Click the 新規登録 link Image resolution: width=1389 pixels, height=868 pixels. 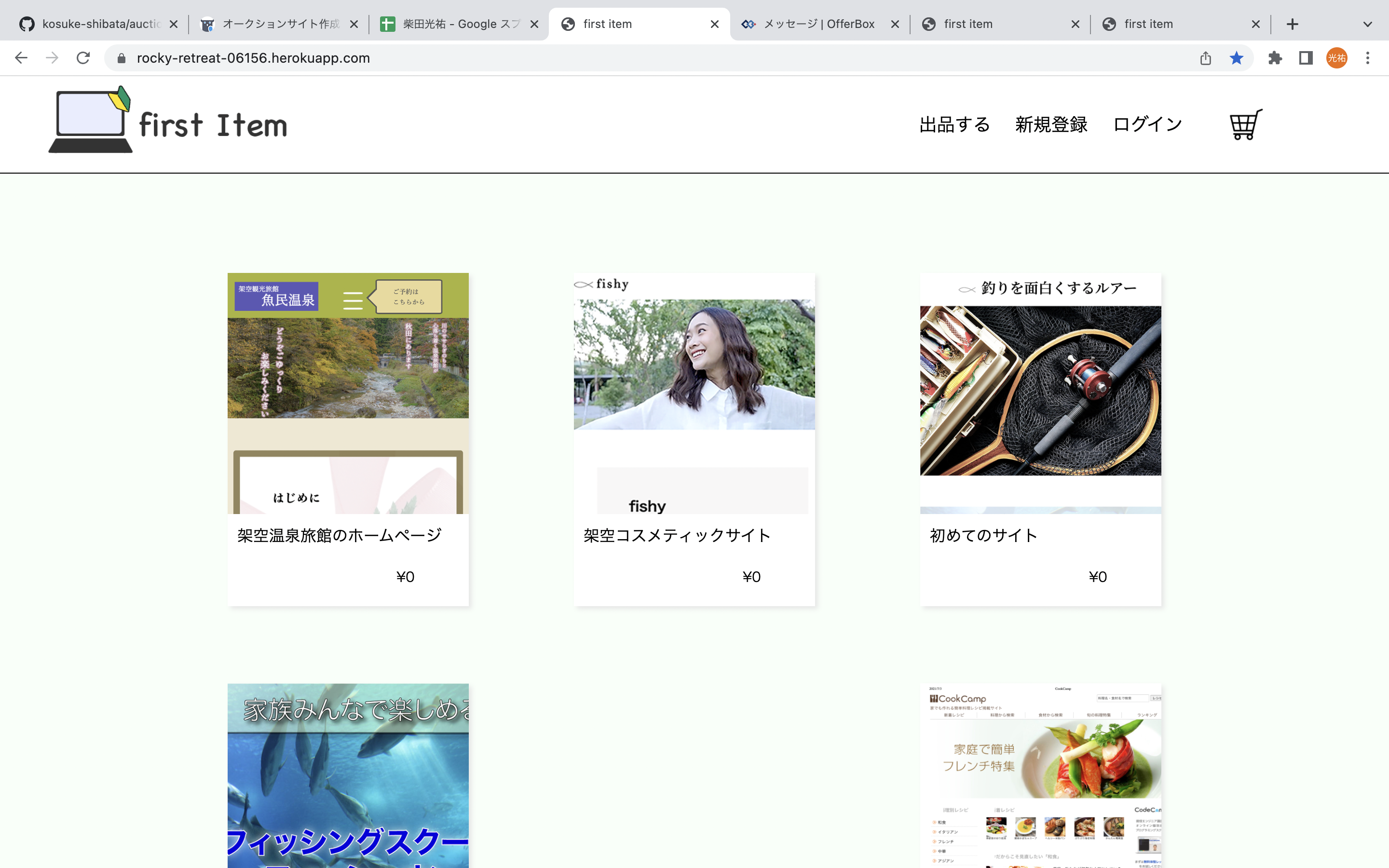pyautogui.click(x=1051, y=124)
